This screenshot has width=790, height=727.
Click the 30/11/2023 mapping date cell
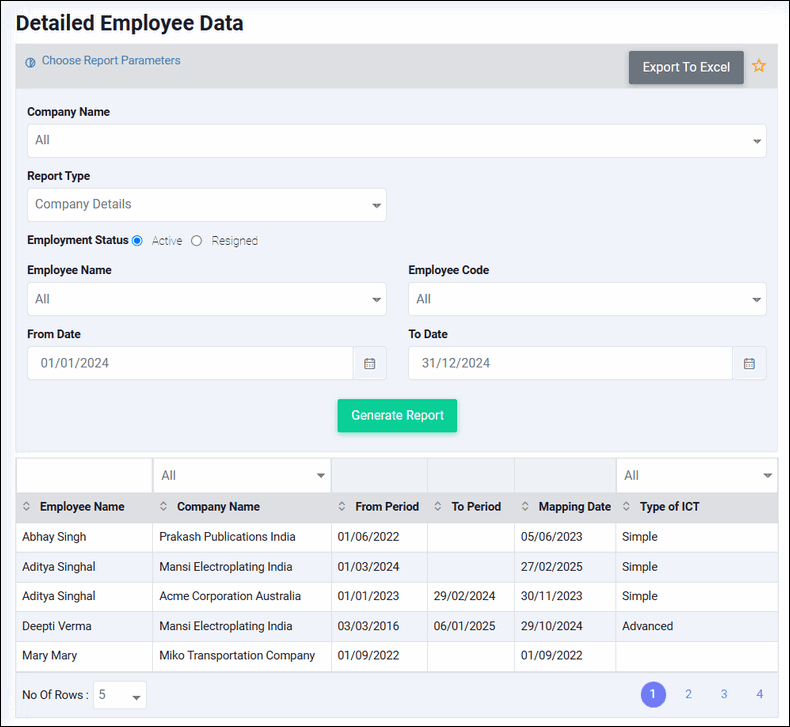[x=565, y=597]
